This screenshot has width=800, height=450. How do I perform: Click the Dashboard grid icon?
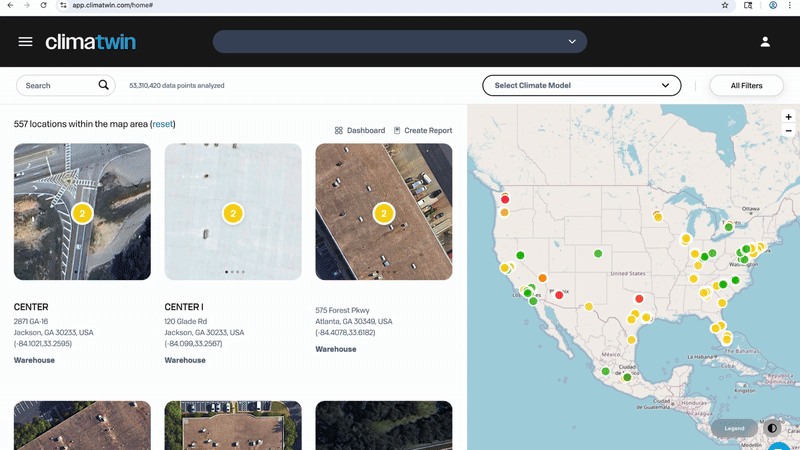point(338,131)
